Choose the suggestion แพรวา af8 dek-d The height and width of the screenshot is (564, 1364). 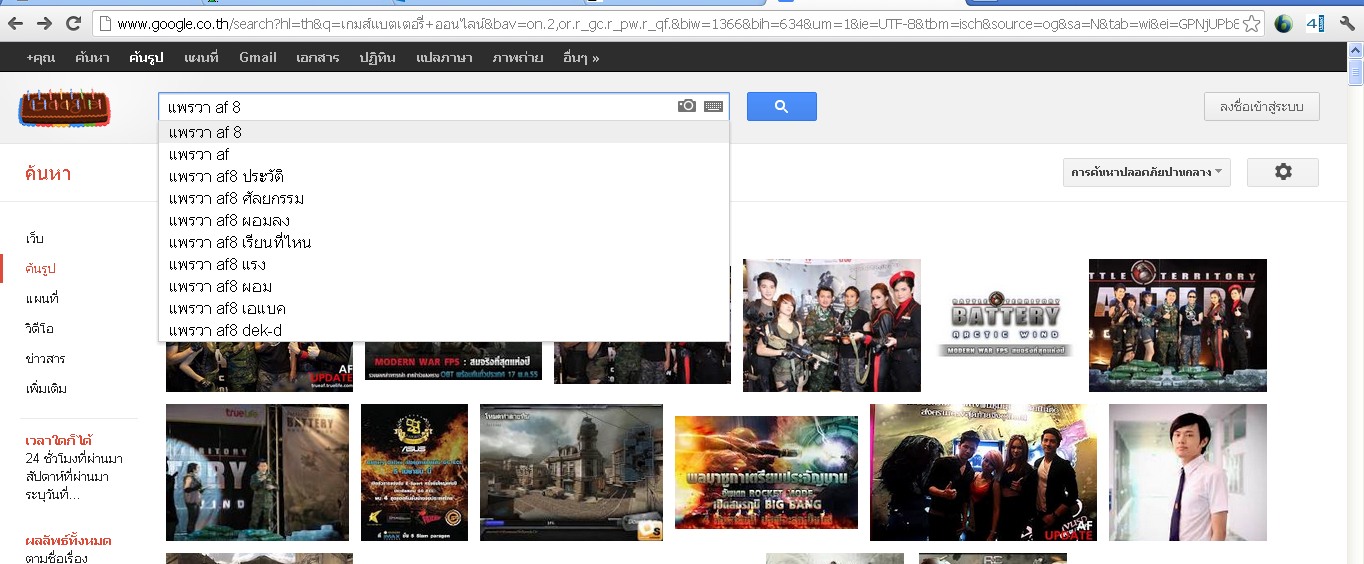point(444,330)
